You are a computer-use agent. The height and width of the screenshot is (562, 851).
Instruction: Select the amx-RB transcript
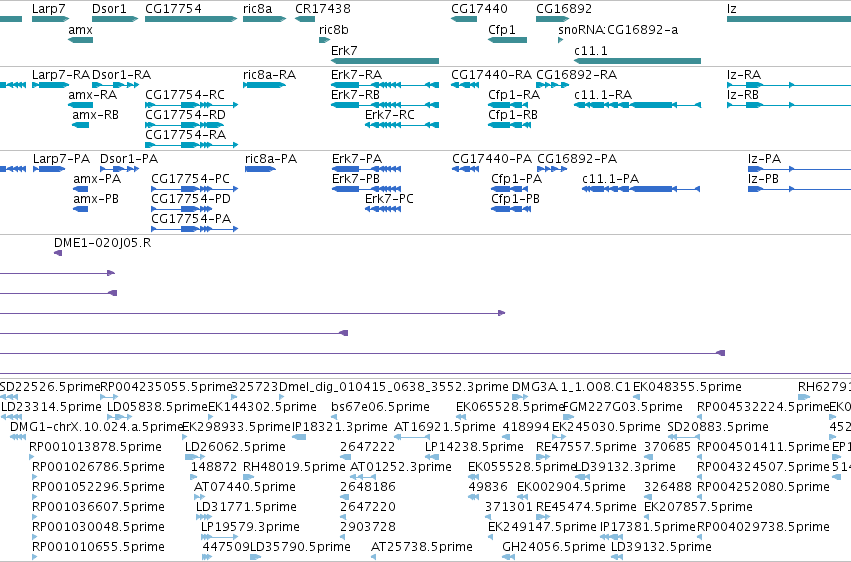coord(80,125)
